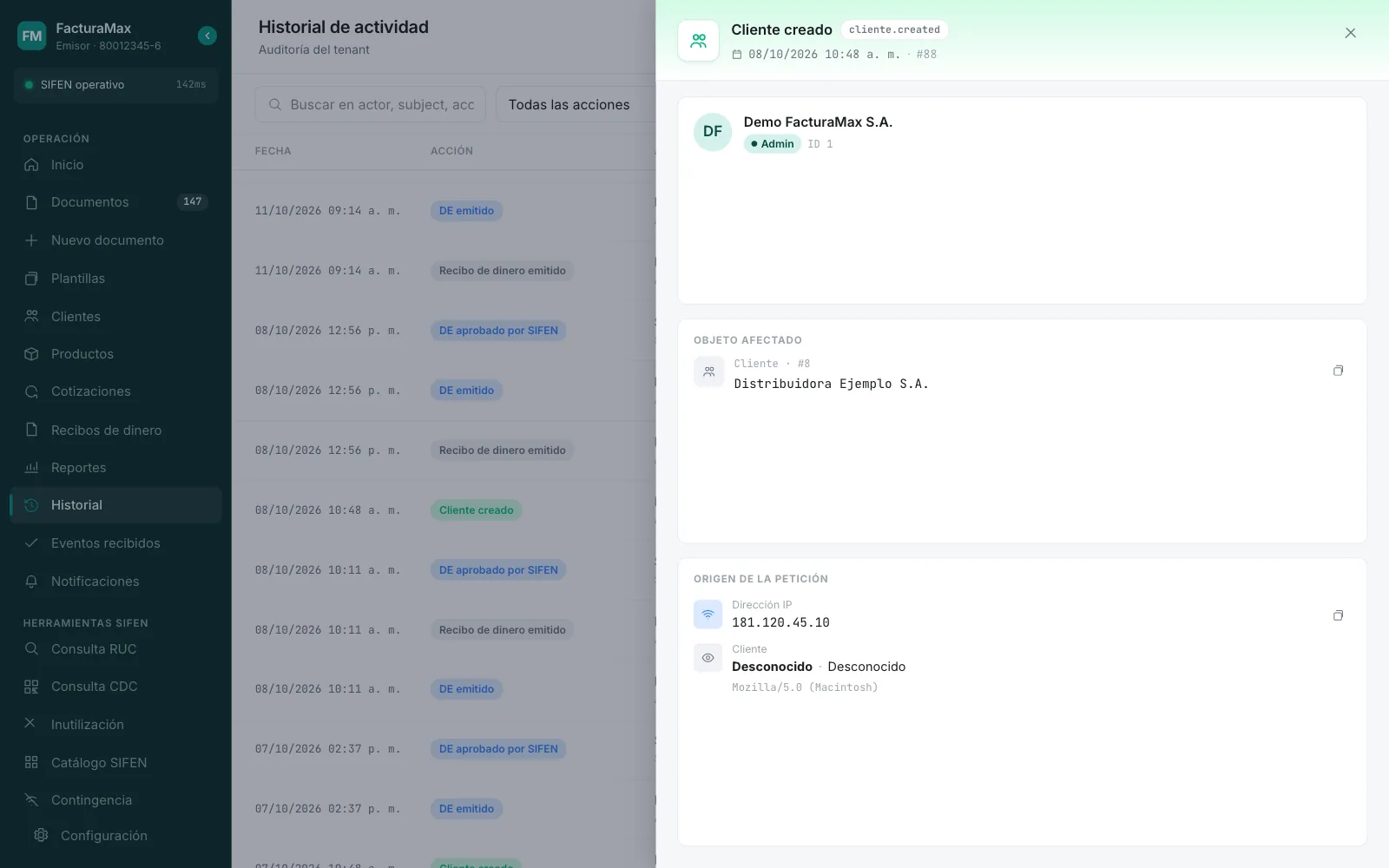This screenshot has width=1389, height=868.
Task: Click the cliente.created event code tag
Action: pos(894,30)
